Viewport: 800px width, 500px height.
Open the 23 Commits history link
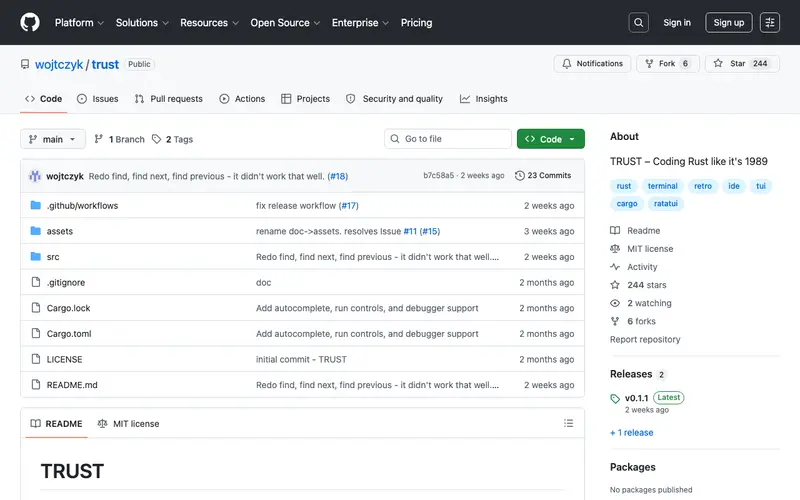[543, 176]
